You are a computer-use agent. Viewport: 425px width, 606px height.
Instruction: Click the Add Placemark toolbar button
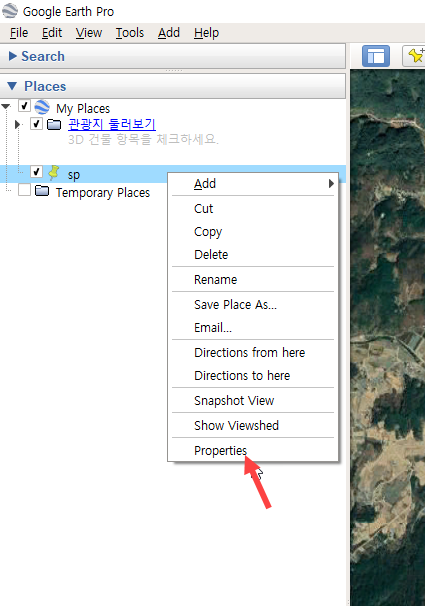pos(414,56)
